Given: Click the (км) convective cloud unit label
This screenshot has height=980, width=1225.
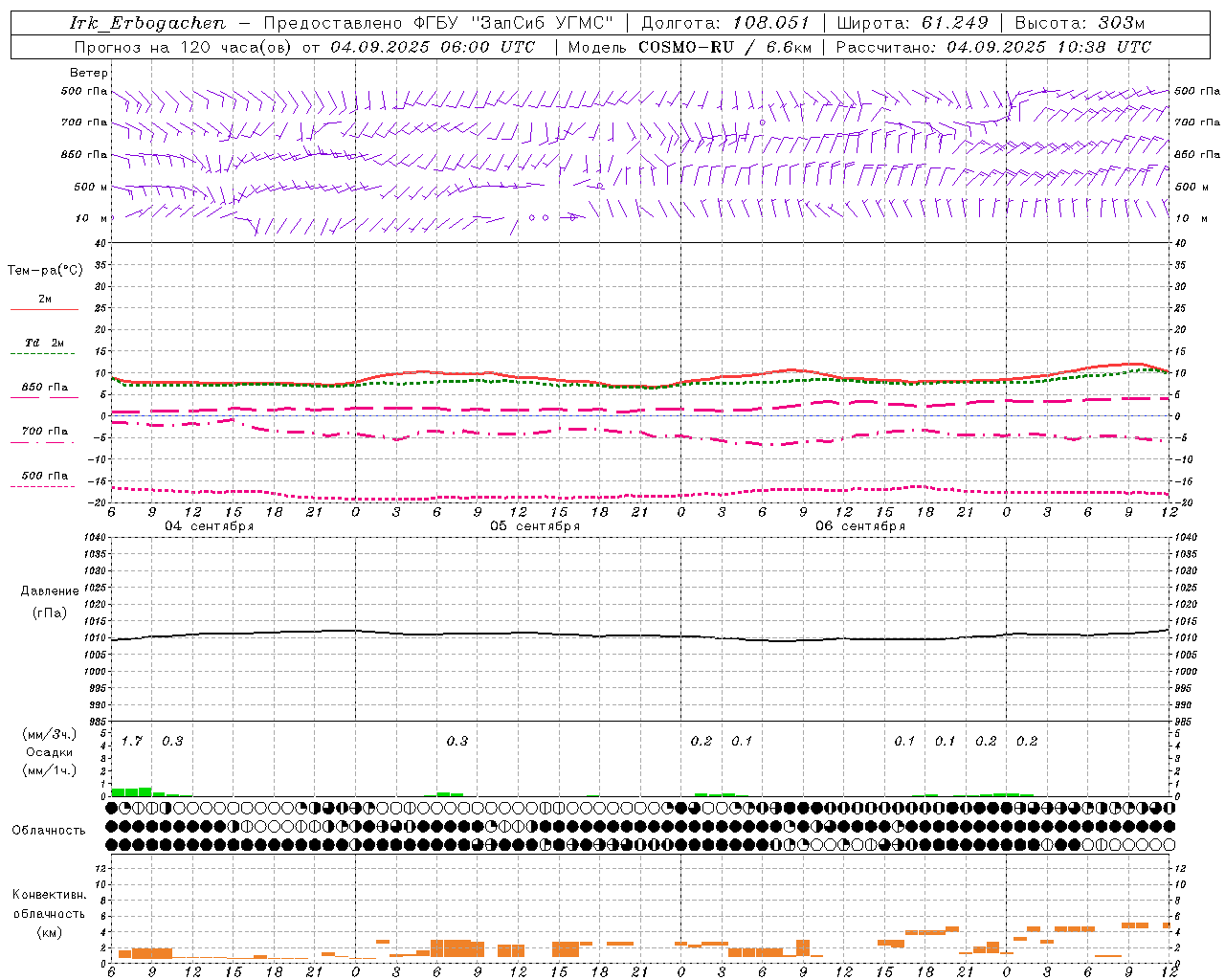Looking at the screenshot, I should point(50,932).
